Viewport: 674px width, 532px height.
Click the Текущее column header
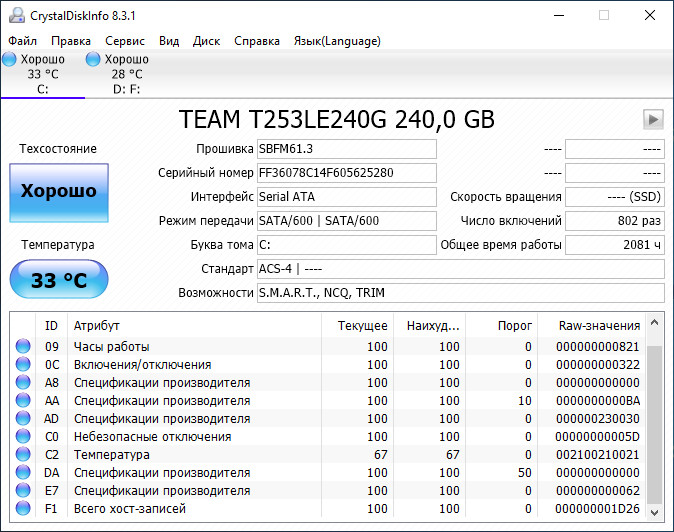tap(357, 326)
